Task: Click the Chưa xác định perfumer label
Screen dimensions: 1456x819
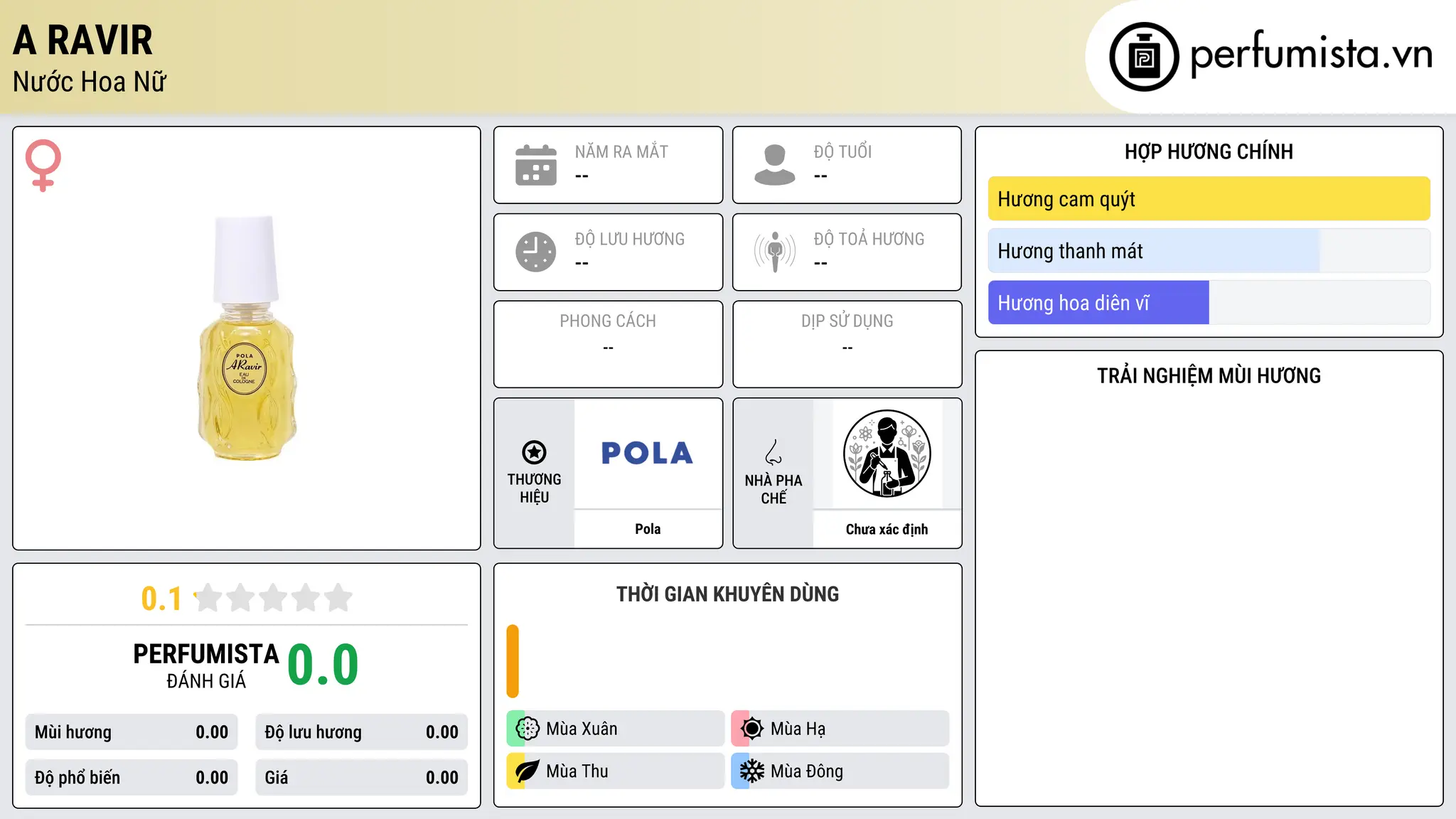Action: pos(887,530)
